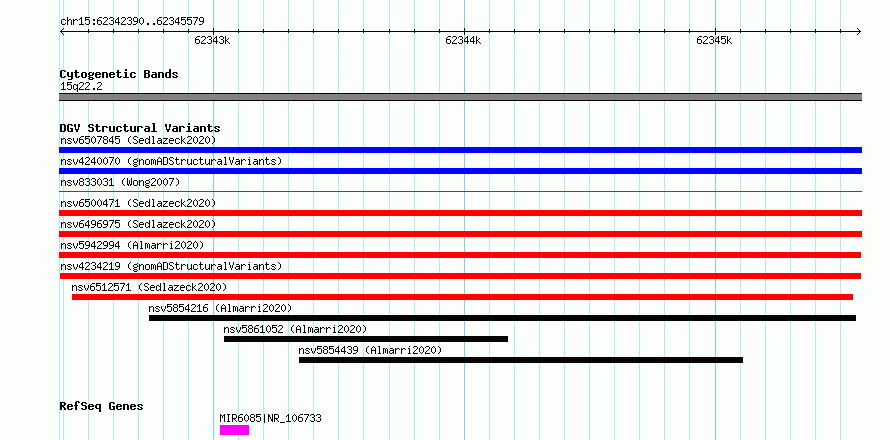Open the nsv5861052 (Almarri2020) label
Viewport: 890px width, 440px height.
tap(295, 329)
